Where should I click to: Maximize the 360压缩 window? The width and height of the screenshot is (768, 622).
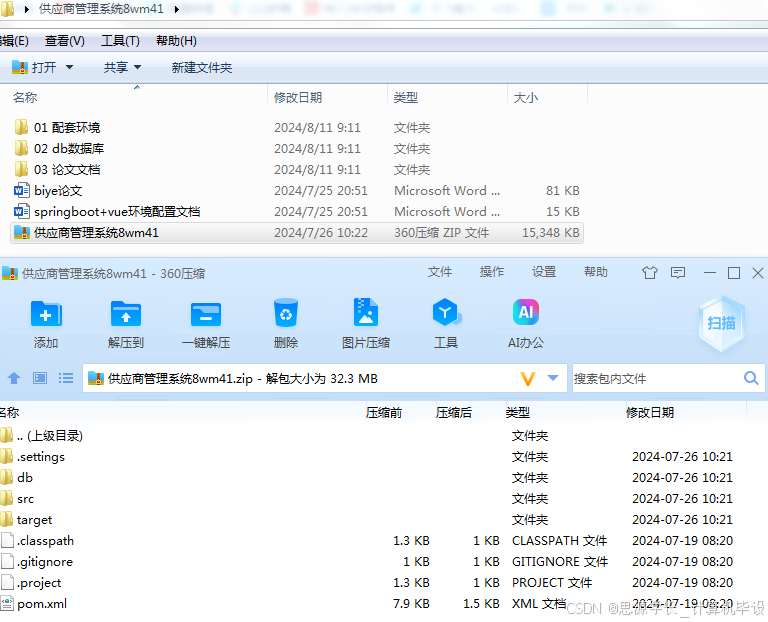(x=734, y=273)
